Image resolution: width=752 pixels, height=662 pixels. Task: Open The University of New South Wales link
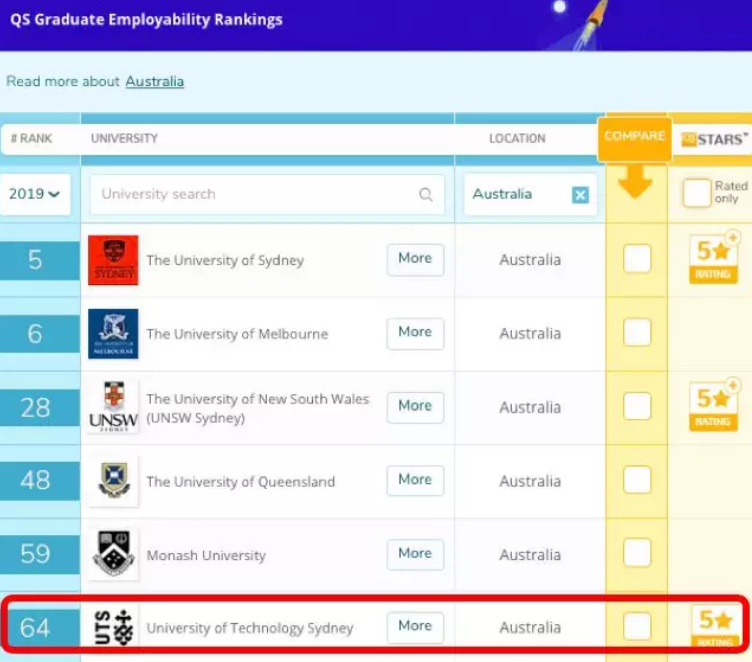(258, 408)
